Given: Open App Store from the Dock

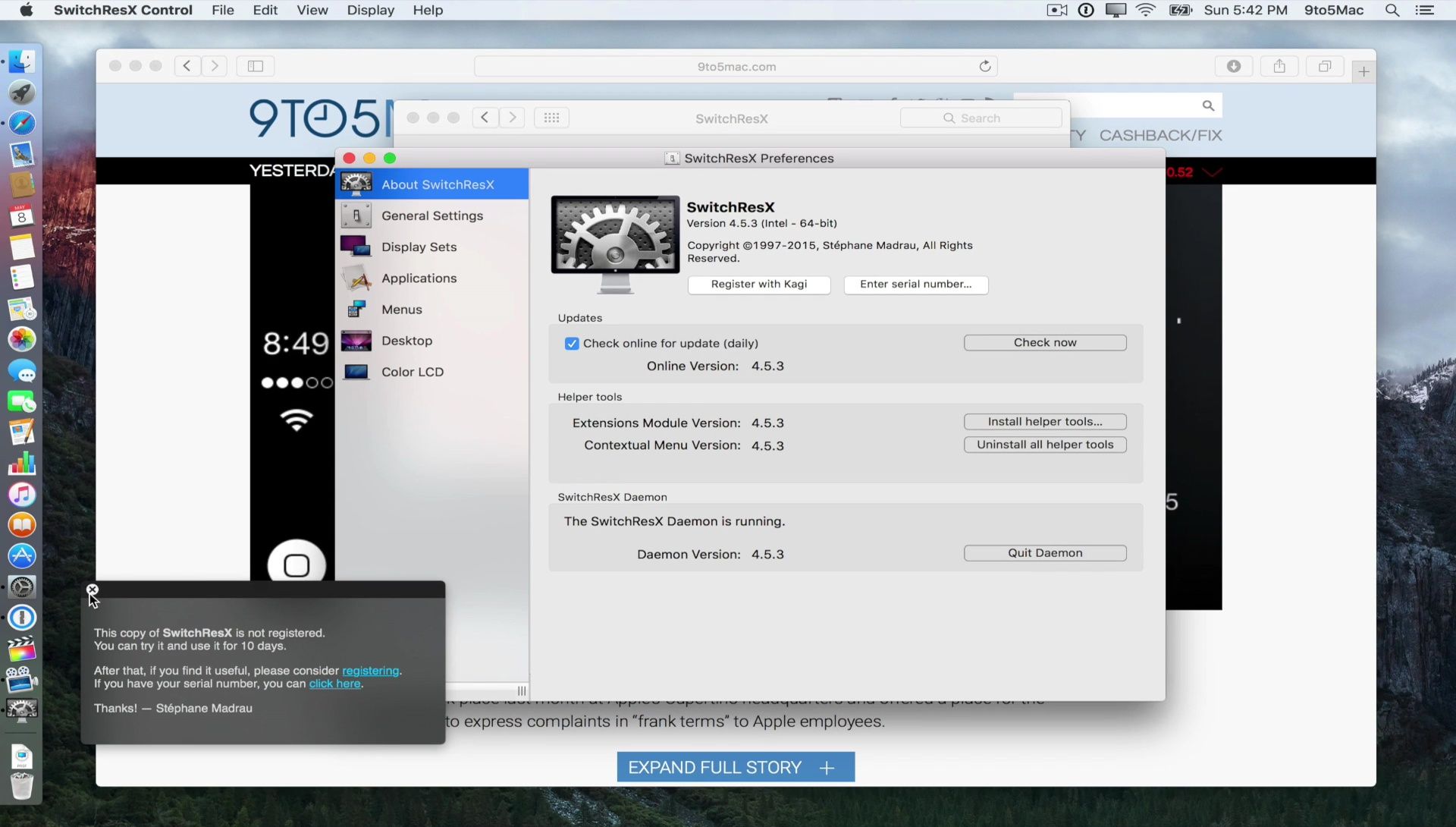Looking at the screenshot, I should coord(22,556).
